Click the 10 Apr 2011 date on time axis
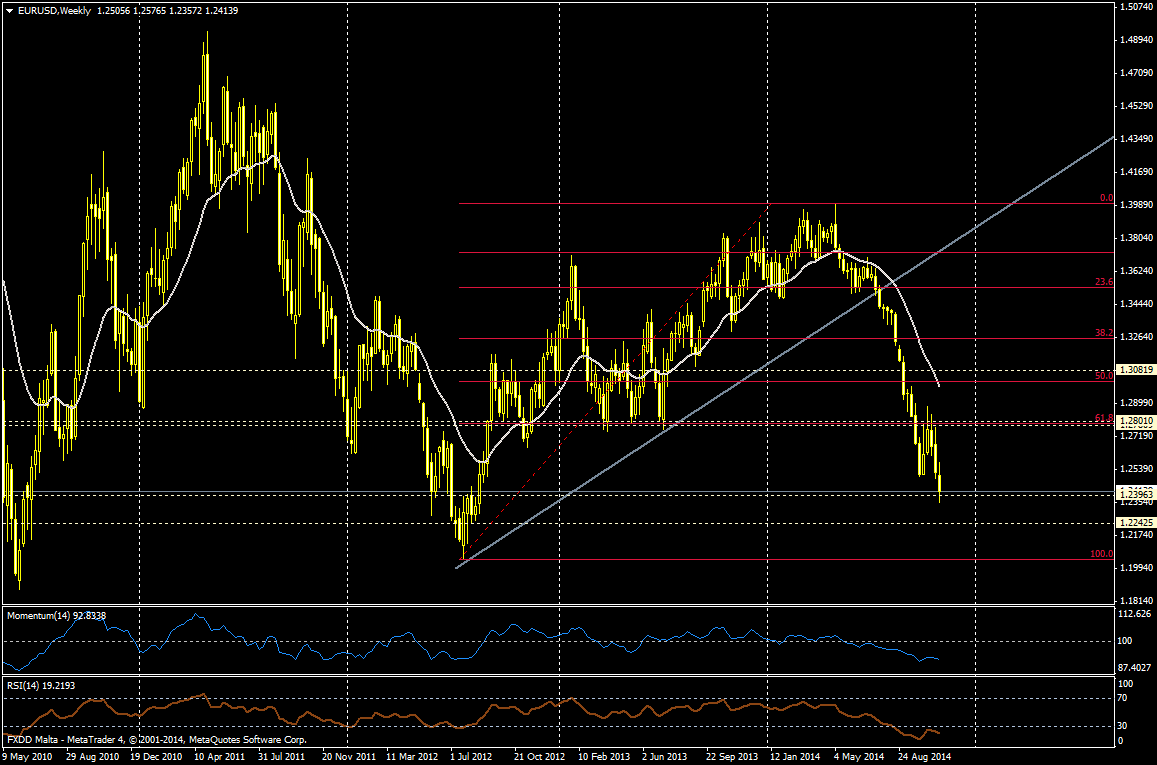 (x=219, y=757)
